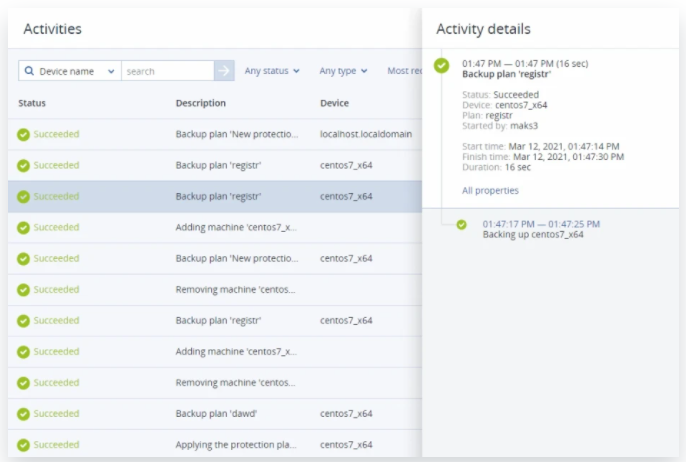Click the search text input field
Screen dimensions: 686x462
(x=167, y=71)
